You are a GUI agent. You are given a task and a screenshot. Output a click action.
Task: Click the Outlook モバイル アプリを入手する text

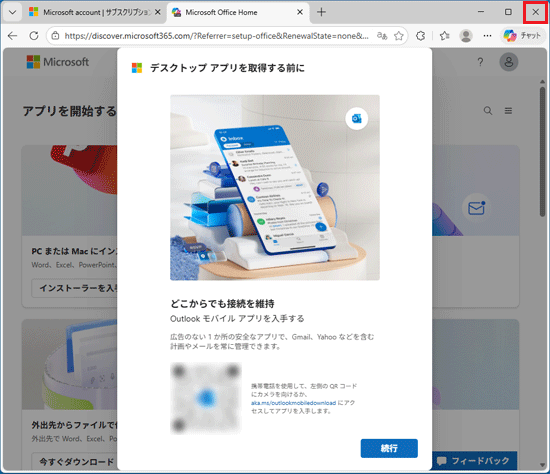point(237,319)
